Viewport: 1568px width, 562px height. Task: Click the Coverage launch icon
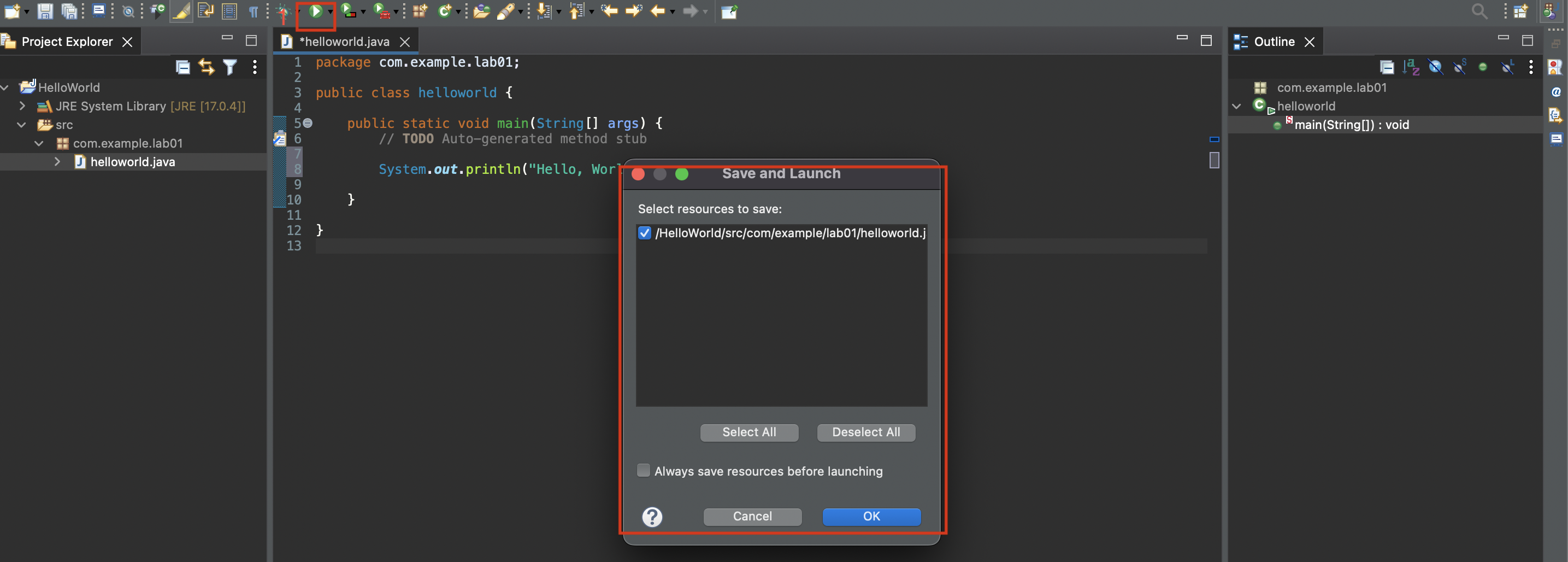point(348,11)
